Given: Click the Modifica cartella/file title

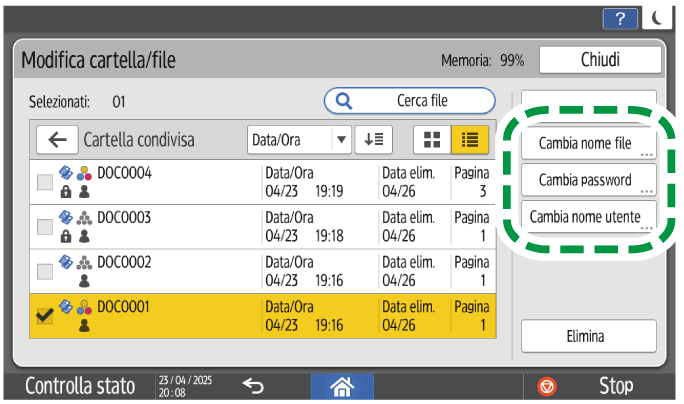Looking at the screenshot, I should pyautogui.click(x=99, y=60).
